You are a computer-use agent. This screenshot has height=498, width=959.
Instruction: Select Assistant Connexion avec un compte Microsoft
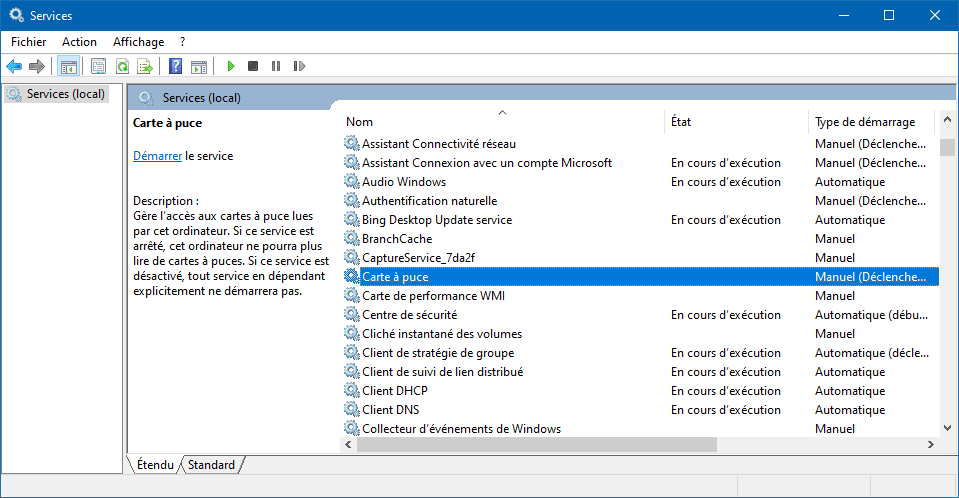487,163
